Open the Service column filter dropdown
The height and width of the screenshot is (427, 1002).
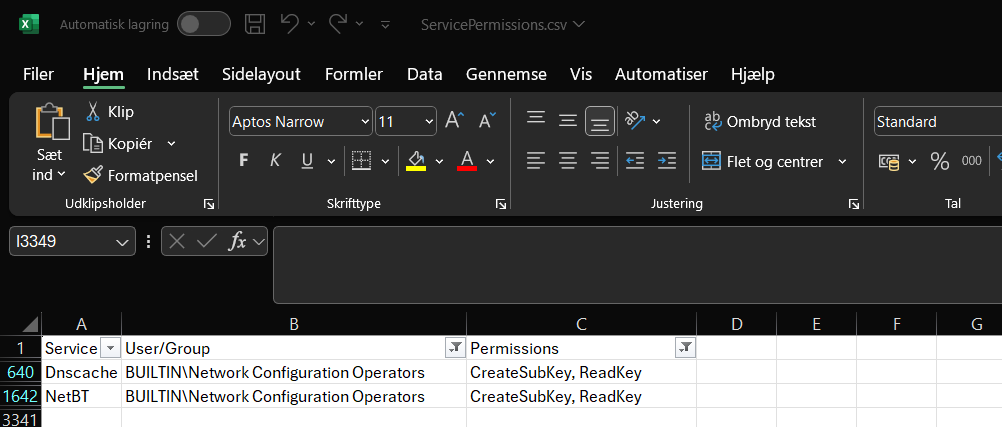[111, 348]
